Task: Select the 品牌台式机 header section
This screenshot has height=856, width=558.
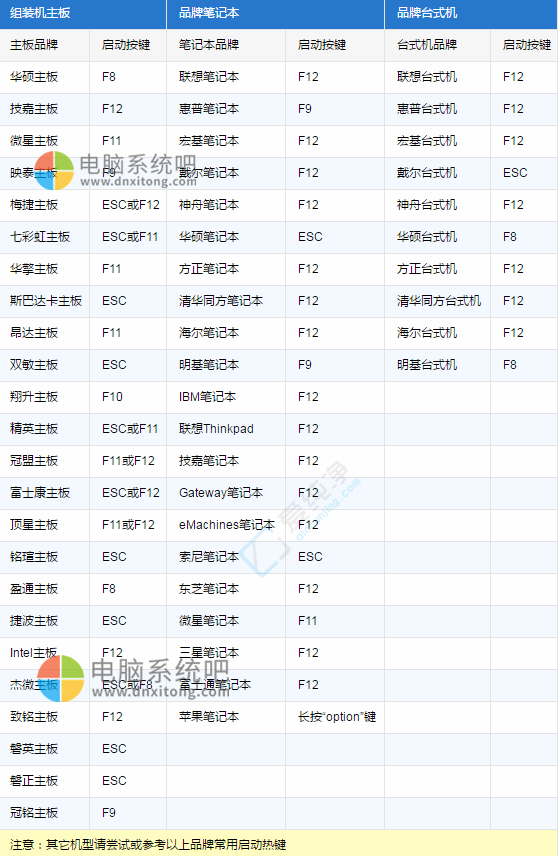Action: coord(471,14)
